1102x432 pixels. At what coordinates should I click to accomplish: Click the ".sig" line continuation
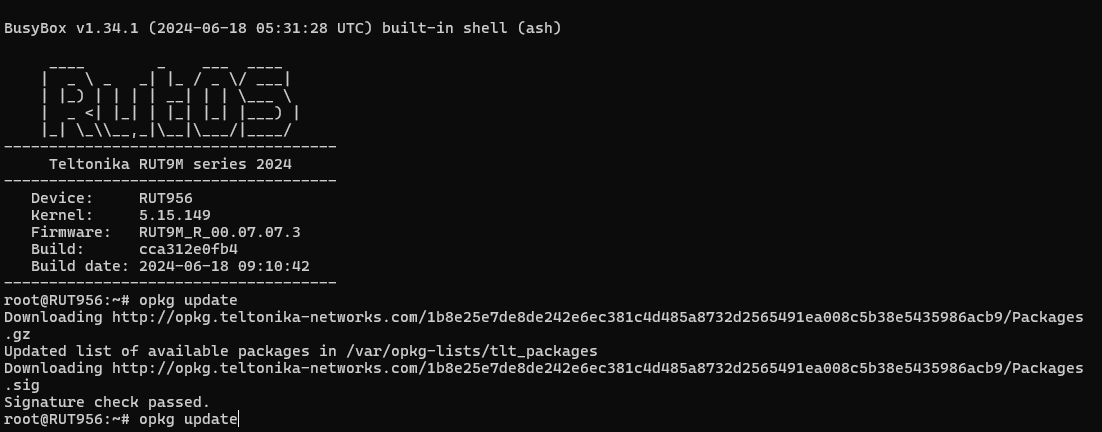coord(21,385)
